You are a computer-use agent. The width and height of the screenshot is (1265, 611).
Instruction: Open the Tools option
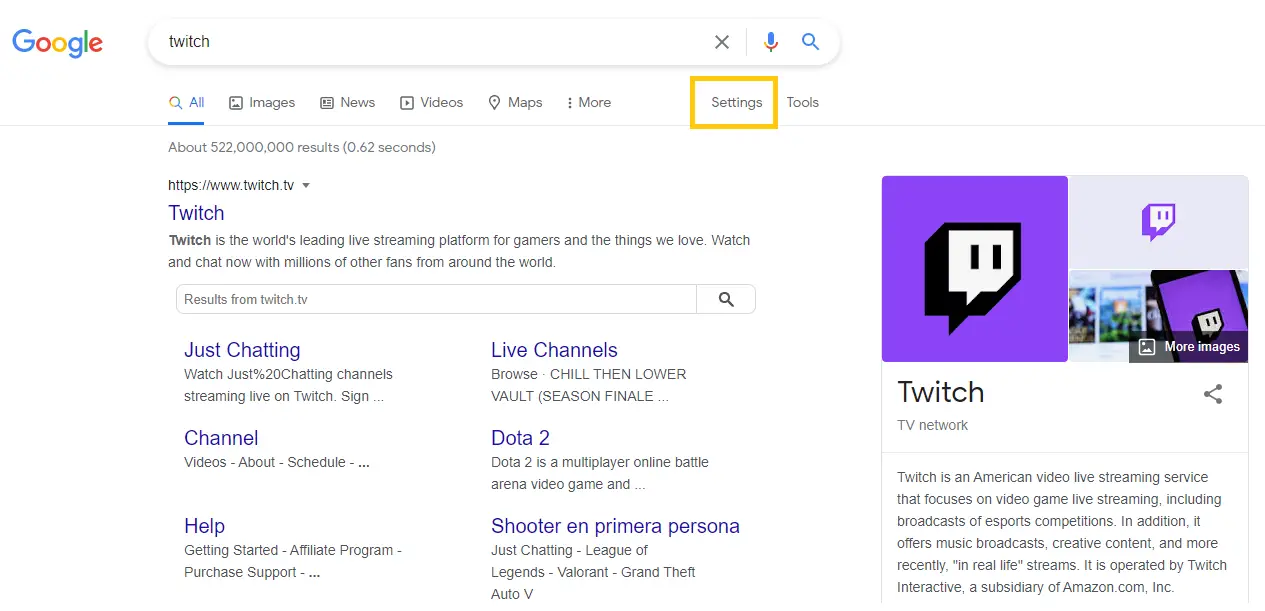click(802, 102)
